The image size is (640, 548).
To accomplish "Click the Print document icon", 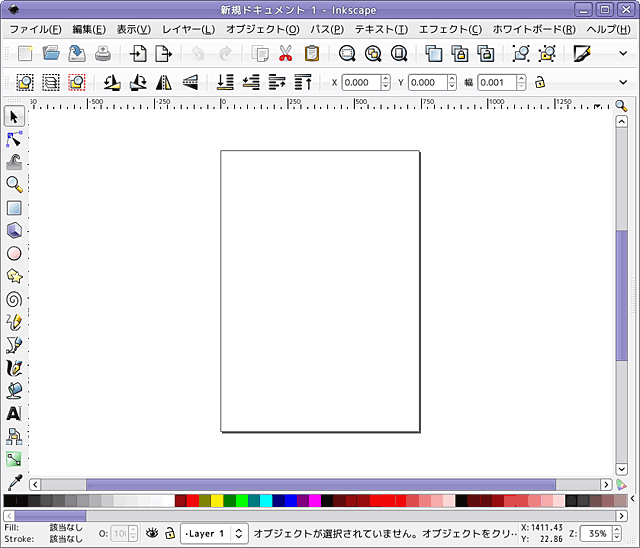I will pyautogui.click(x=102, y=54).
